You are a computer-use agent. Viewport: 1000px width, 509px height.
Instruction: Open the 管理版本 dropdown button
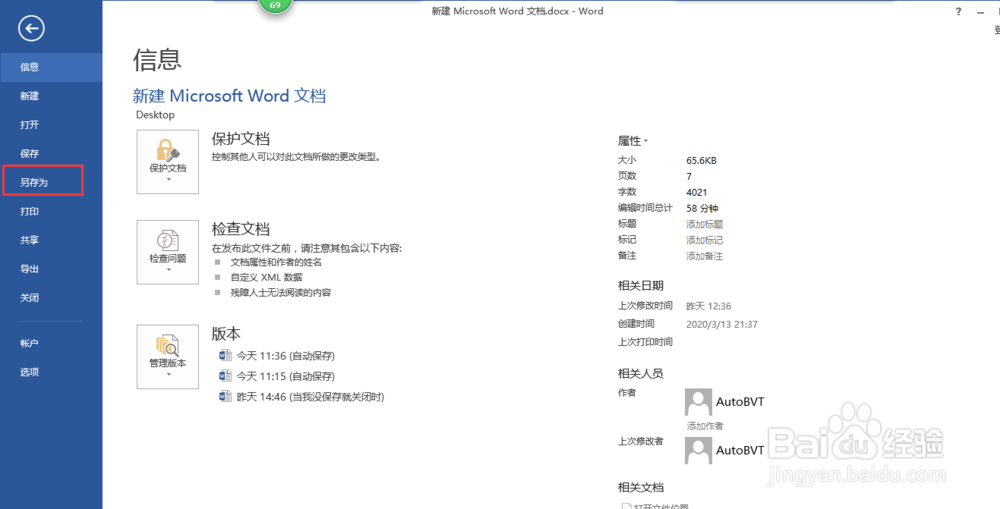(168, 357)
